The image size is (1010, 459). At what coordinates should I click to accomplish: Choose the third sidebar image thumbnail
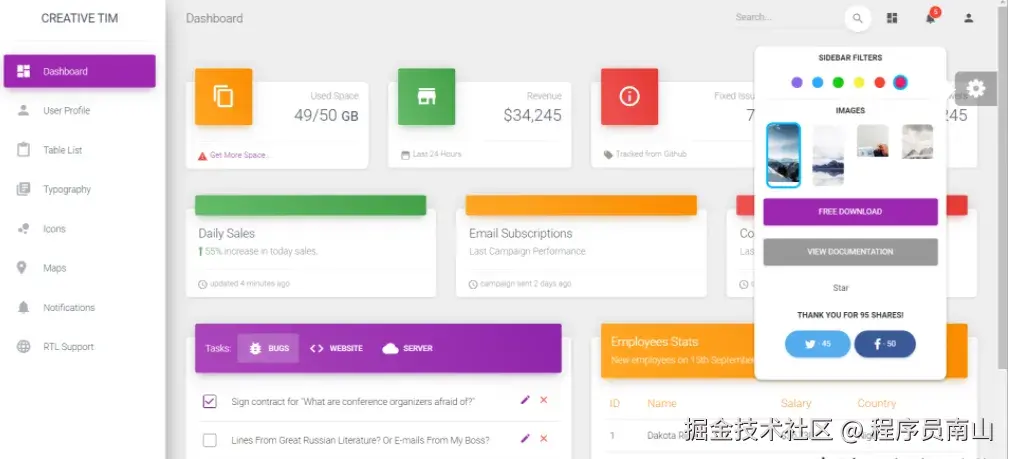873,141
